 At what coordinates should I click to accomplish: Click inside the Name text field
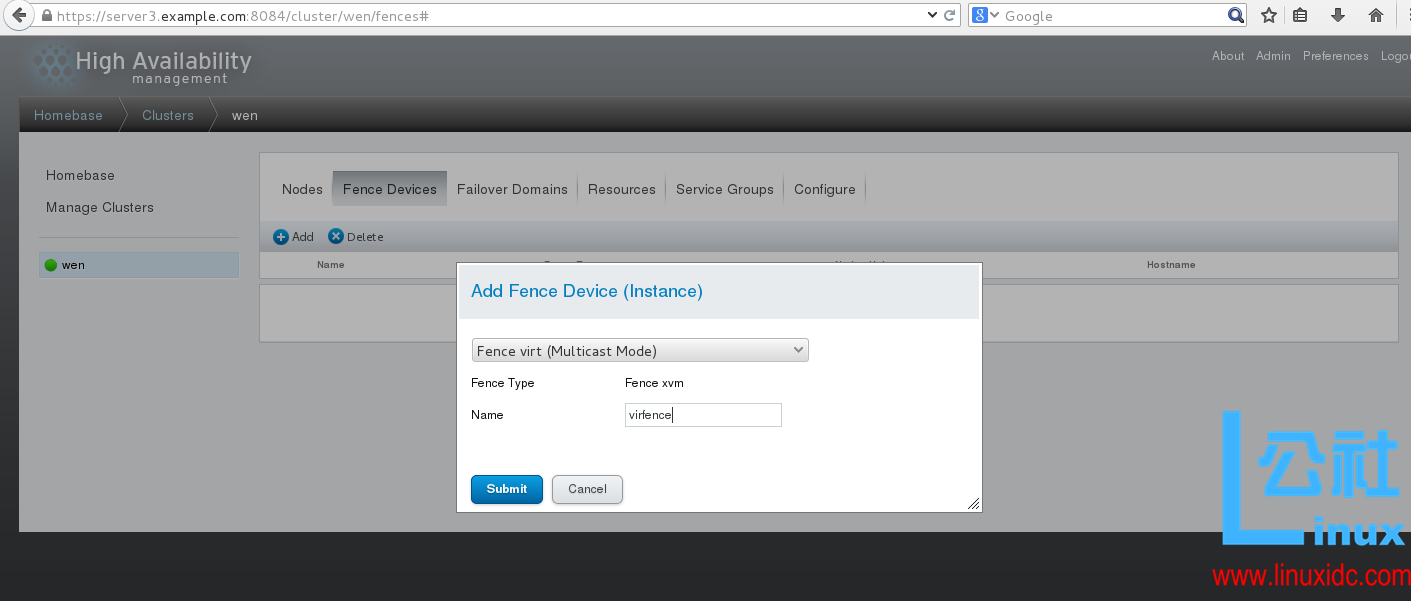click(702, 414)
